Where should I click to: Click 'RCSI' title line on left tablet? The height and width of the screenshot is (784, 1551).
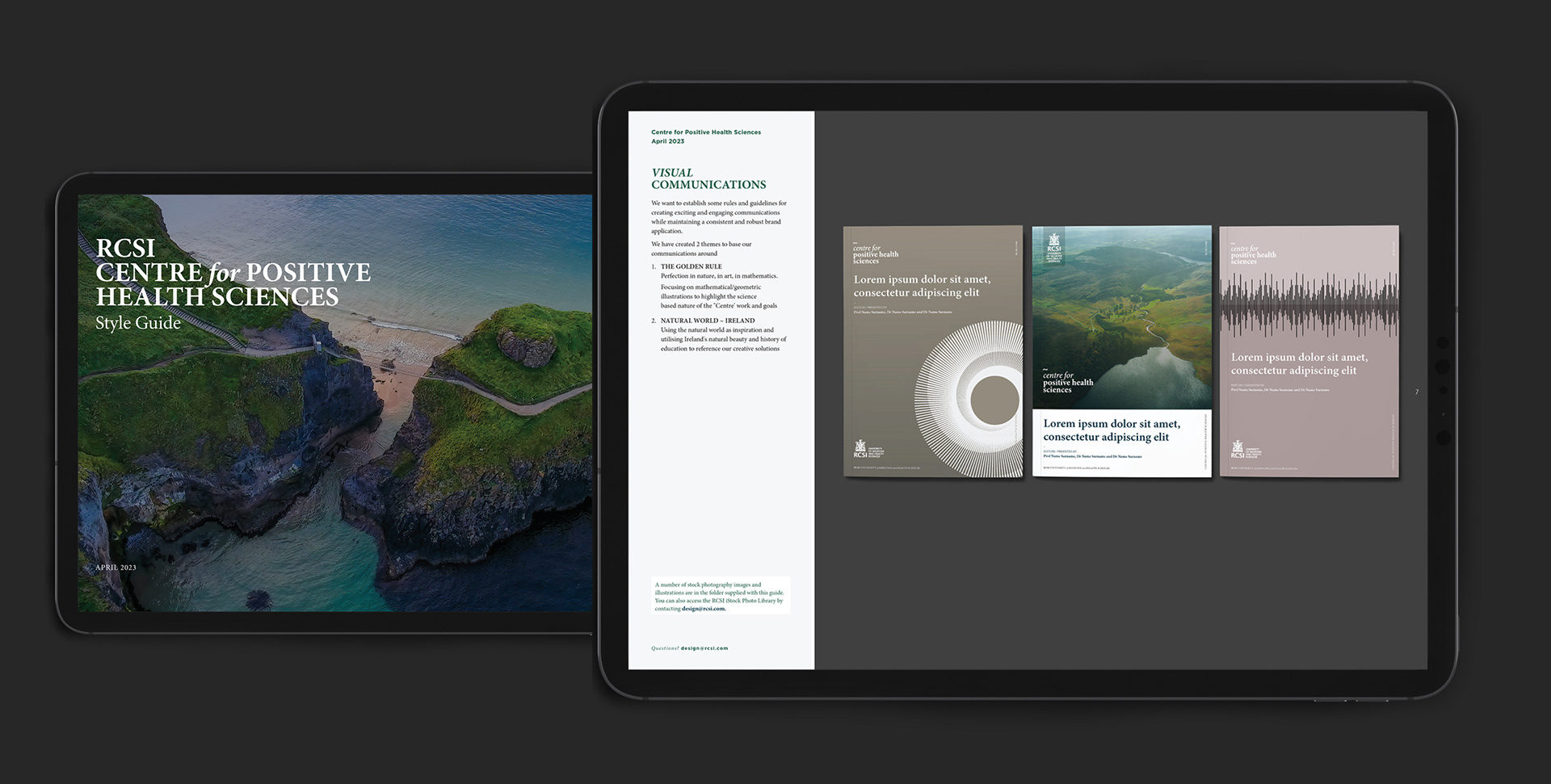pos(125,248)
